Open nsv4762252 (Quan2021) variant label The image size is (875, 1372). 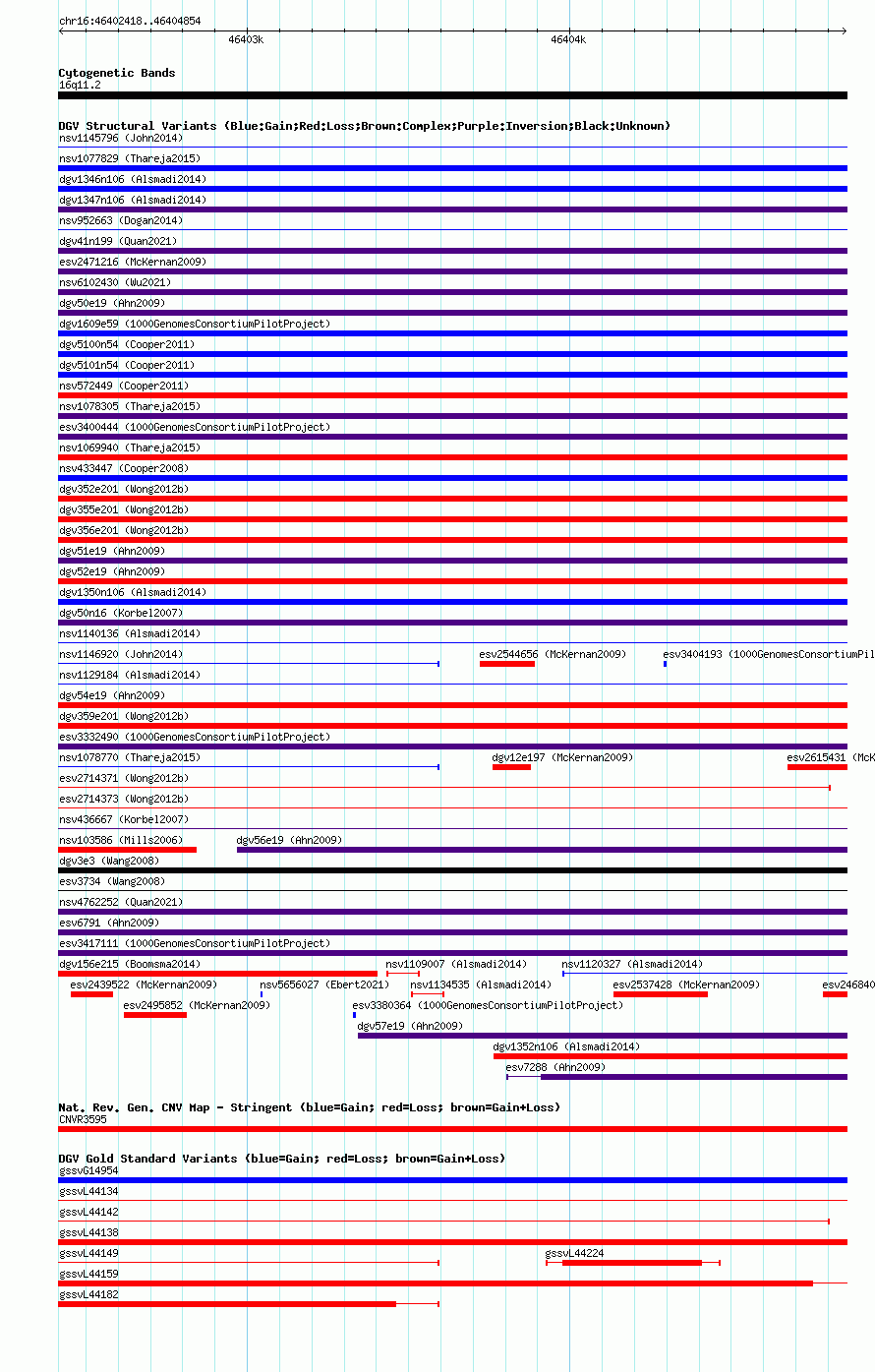click(x=121, y=902)
